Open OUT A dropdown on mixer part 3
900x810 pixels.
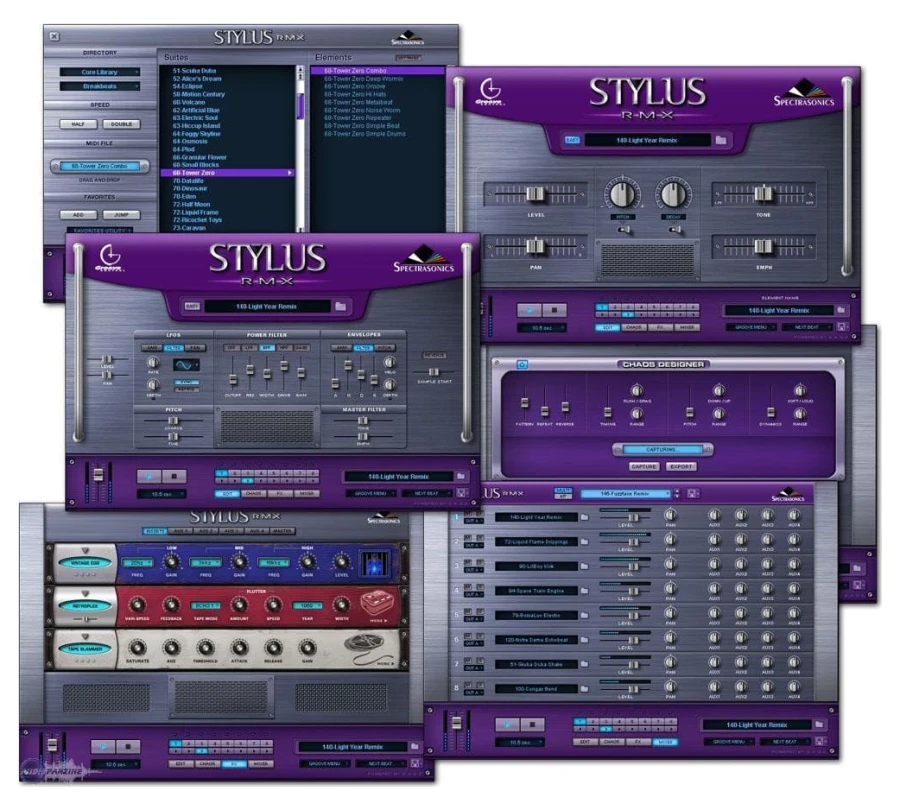pos(474,570)
